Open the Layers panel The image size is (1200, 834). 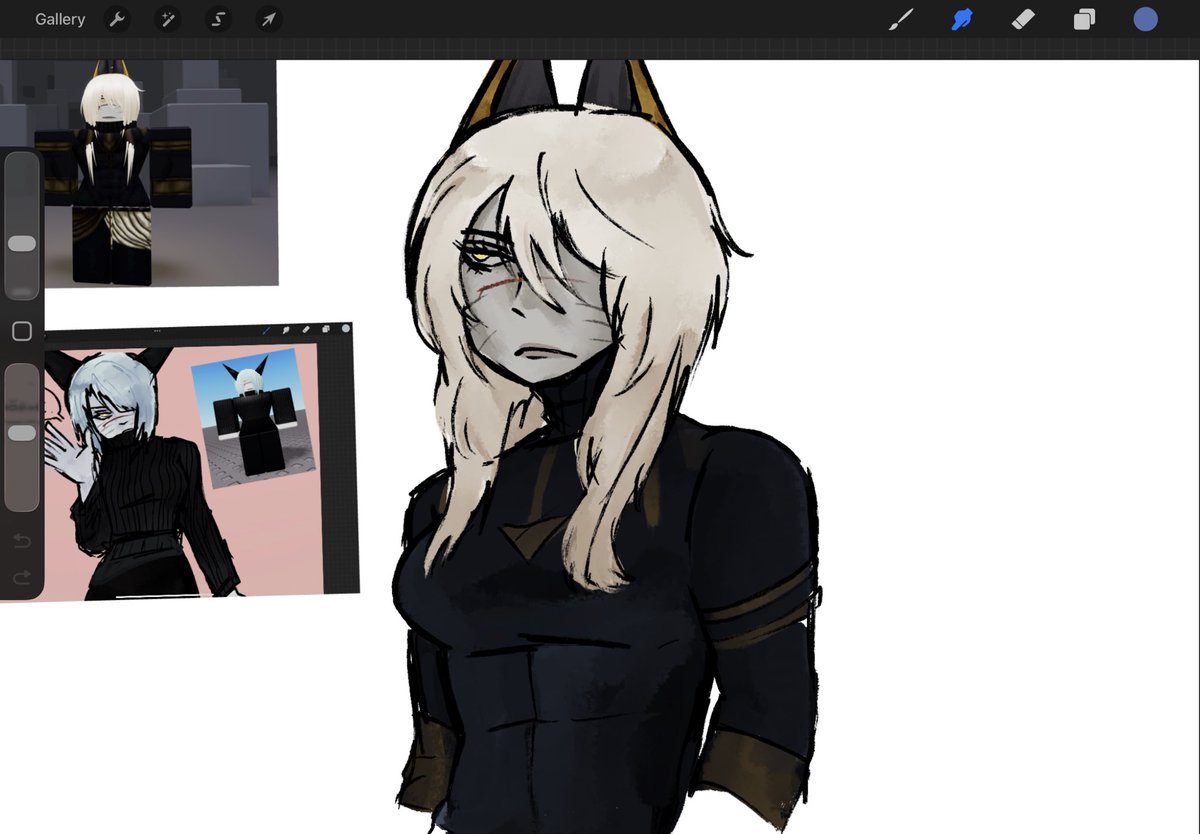coord(1084,19)
